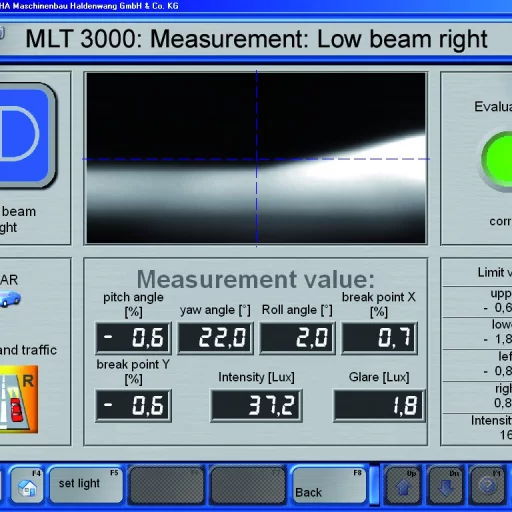Click the yaw angle value display

[x=215, y=338]
